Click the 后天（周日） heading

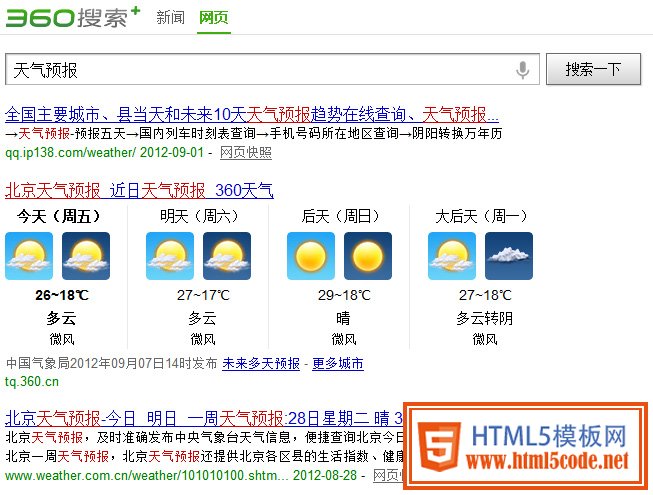click(343, 216)
